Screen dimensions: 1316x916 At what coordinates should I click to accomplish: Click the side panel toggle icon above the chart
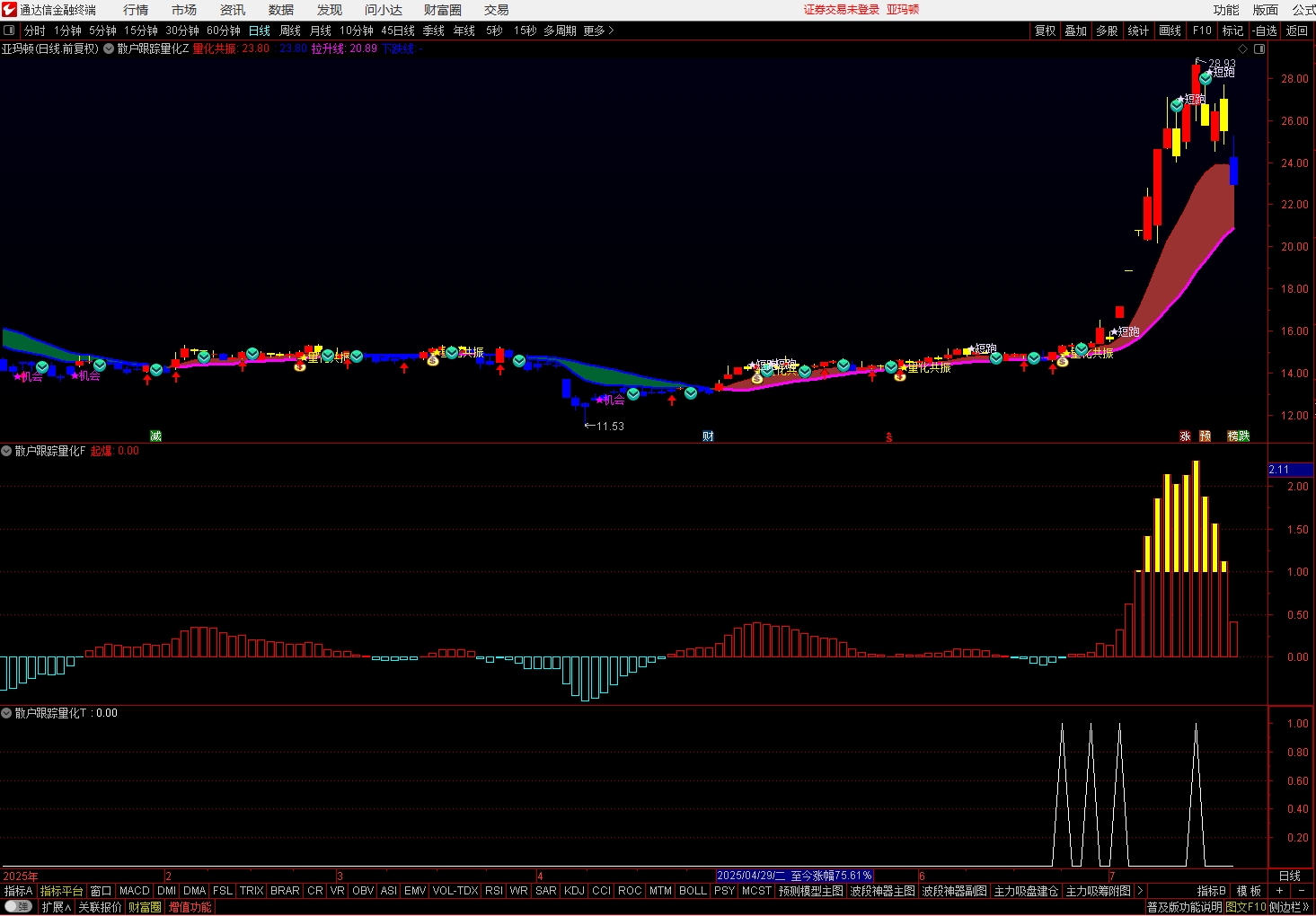[x=1259, y=48]
